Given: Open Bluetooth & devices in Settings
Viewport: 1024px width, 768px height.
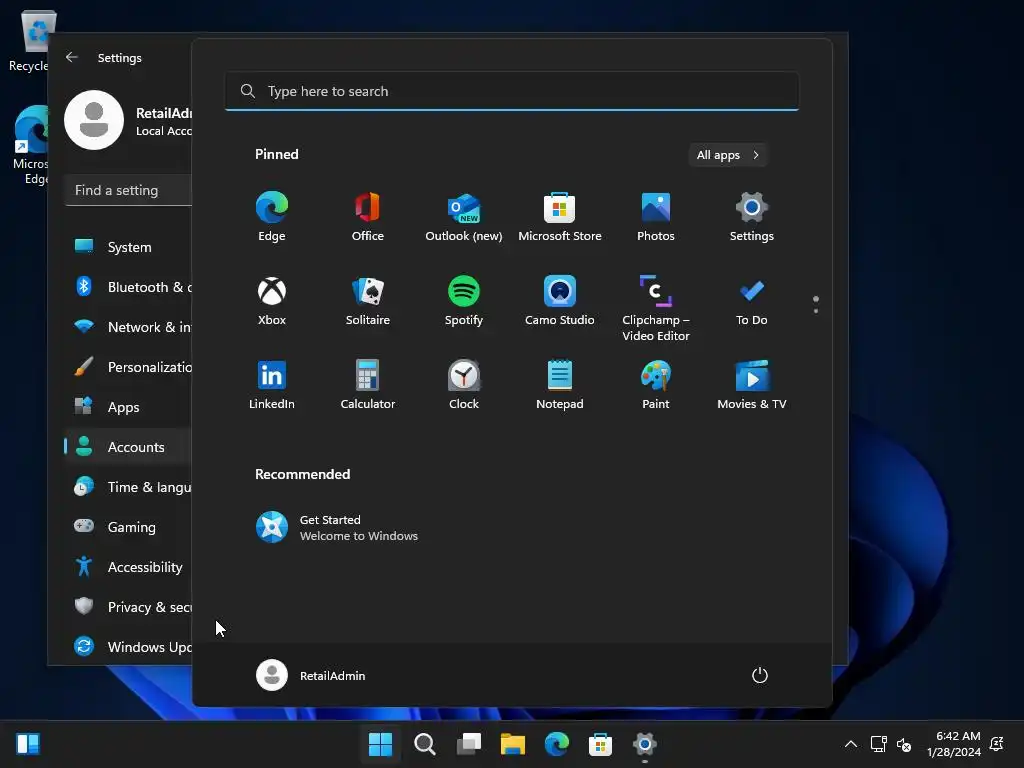Looking at the screenshot, I should [129, 287].
